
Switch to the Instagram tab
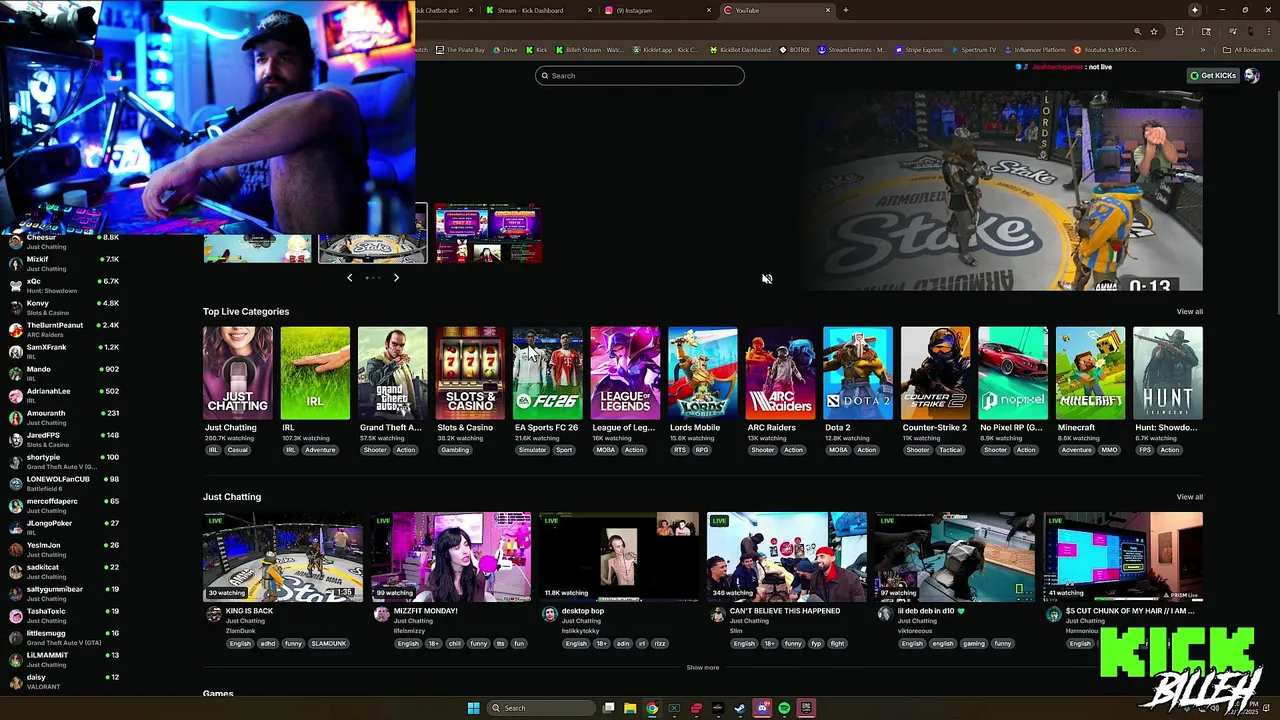point(655,10)
